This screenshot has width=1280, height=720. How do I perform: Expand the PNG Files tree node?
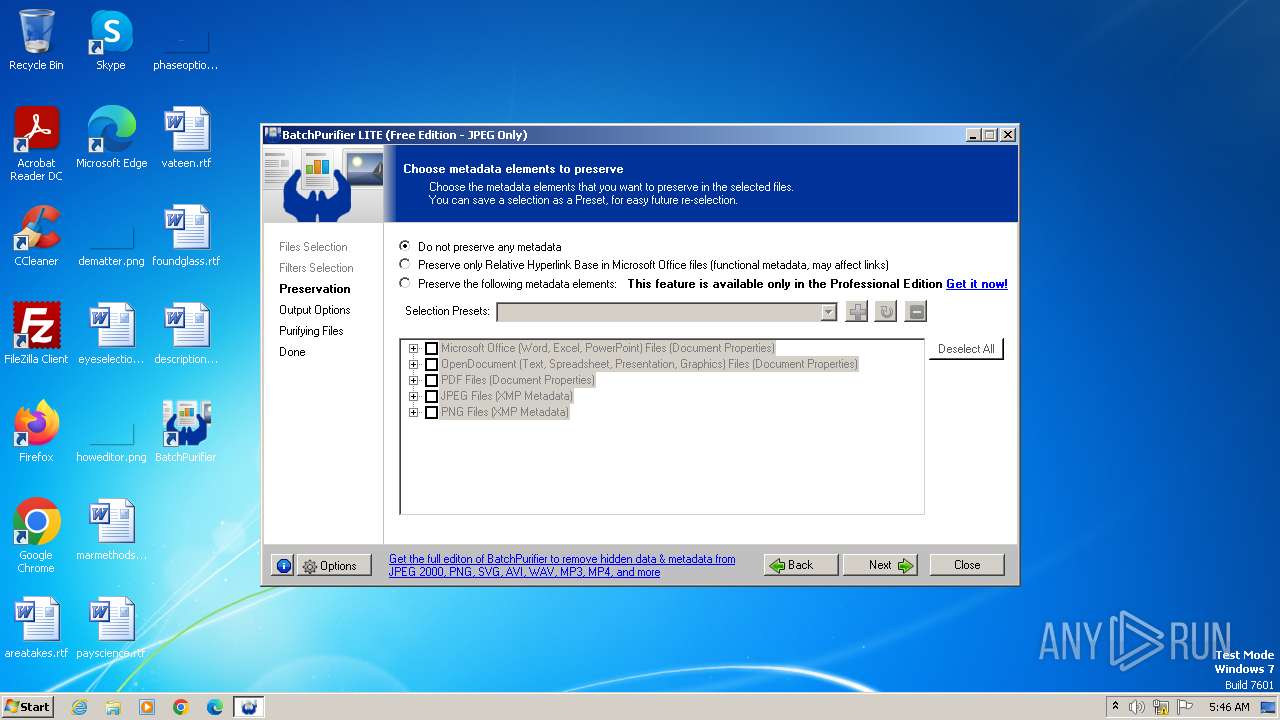(x=414, y=412)
